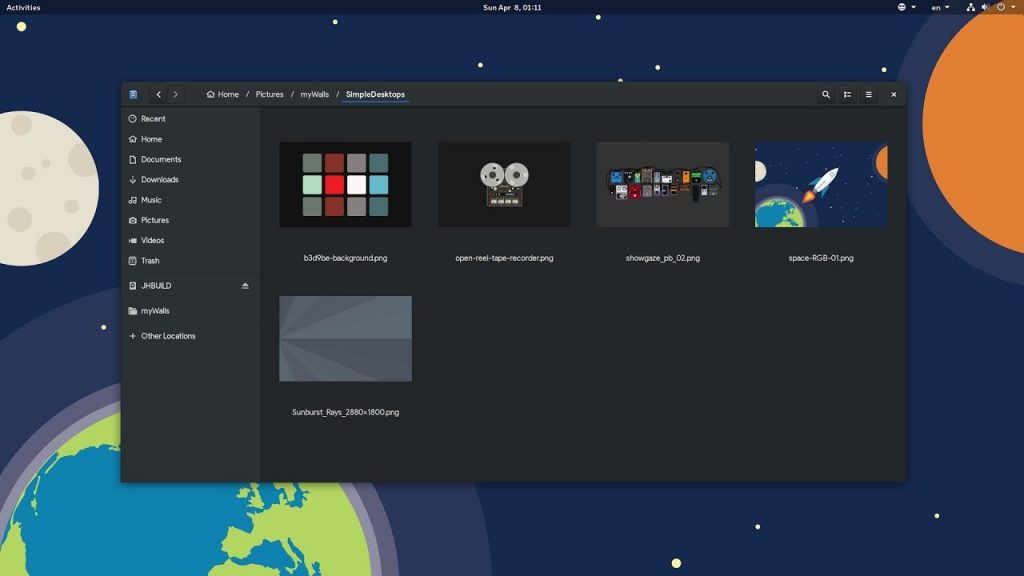
Task: Click myWalls breadcrumb in path bar
Action: click(315, 95)
